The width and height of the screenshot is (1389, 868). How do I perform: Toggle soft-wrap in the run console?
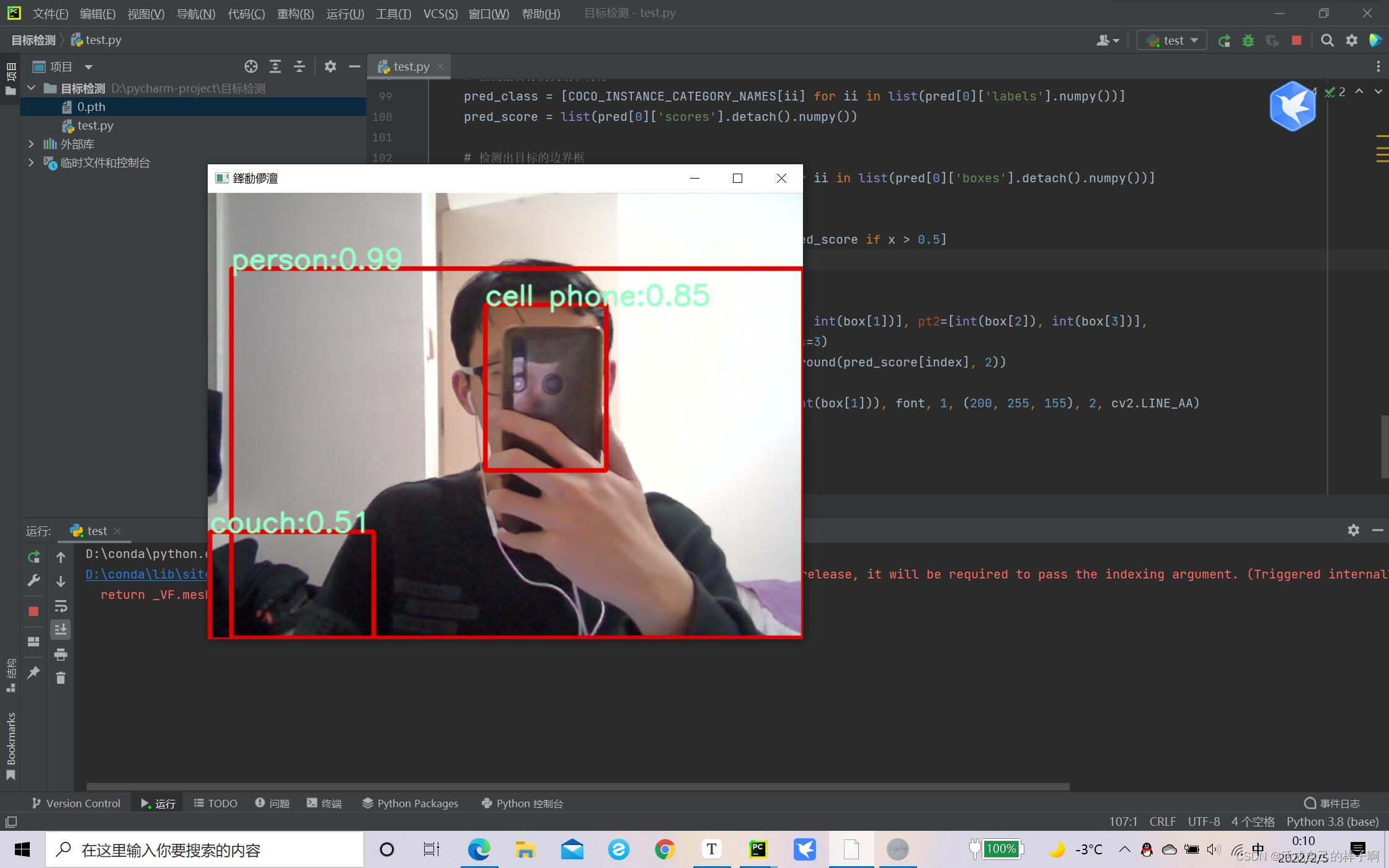click(61, 606)
